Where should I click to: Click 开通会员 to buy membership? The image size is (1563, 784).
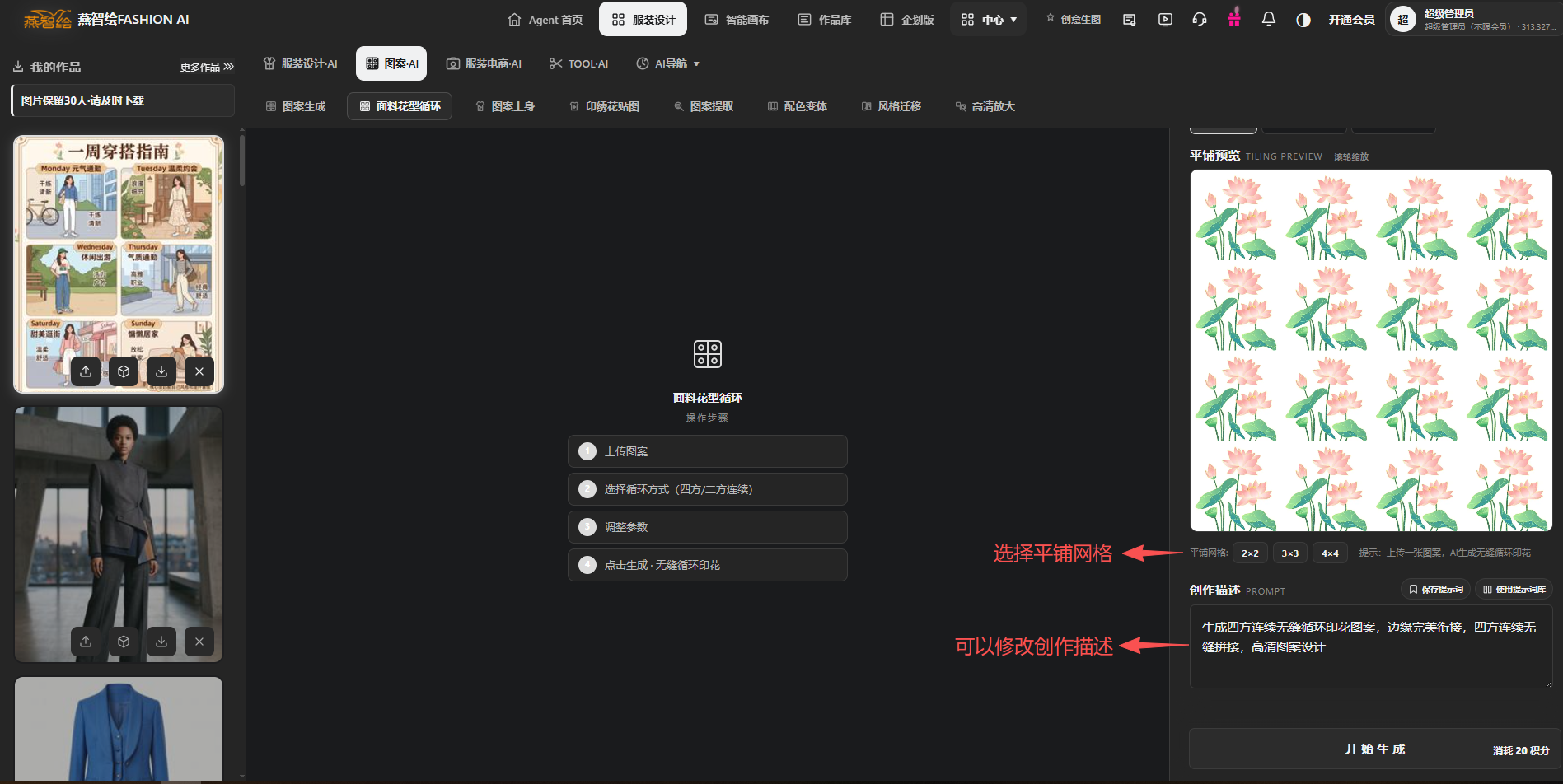tap(1352, 20)
